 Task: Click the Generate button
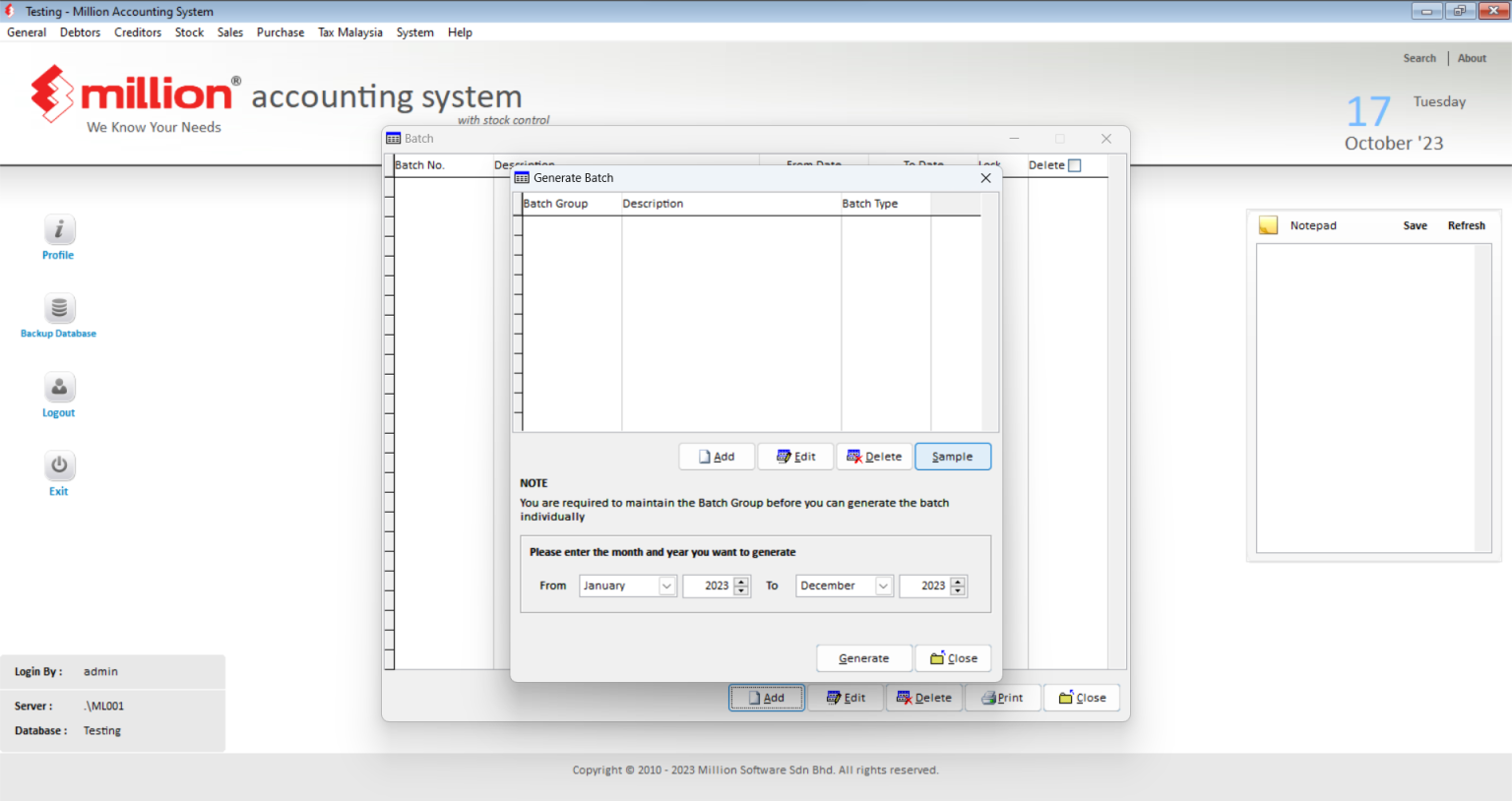point(863,657)
